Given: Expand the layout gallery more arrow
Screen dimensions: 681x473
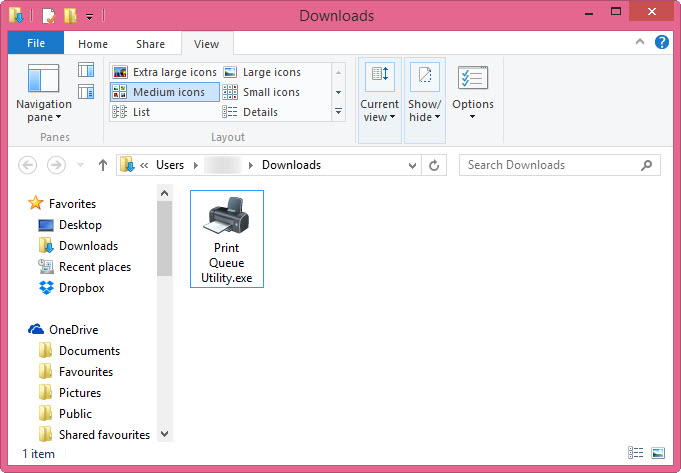Looking at the screenshot, I should coord(338,112).
